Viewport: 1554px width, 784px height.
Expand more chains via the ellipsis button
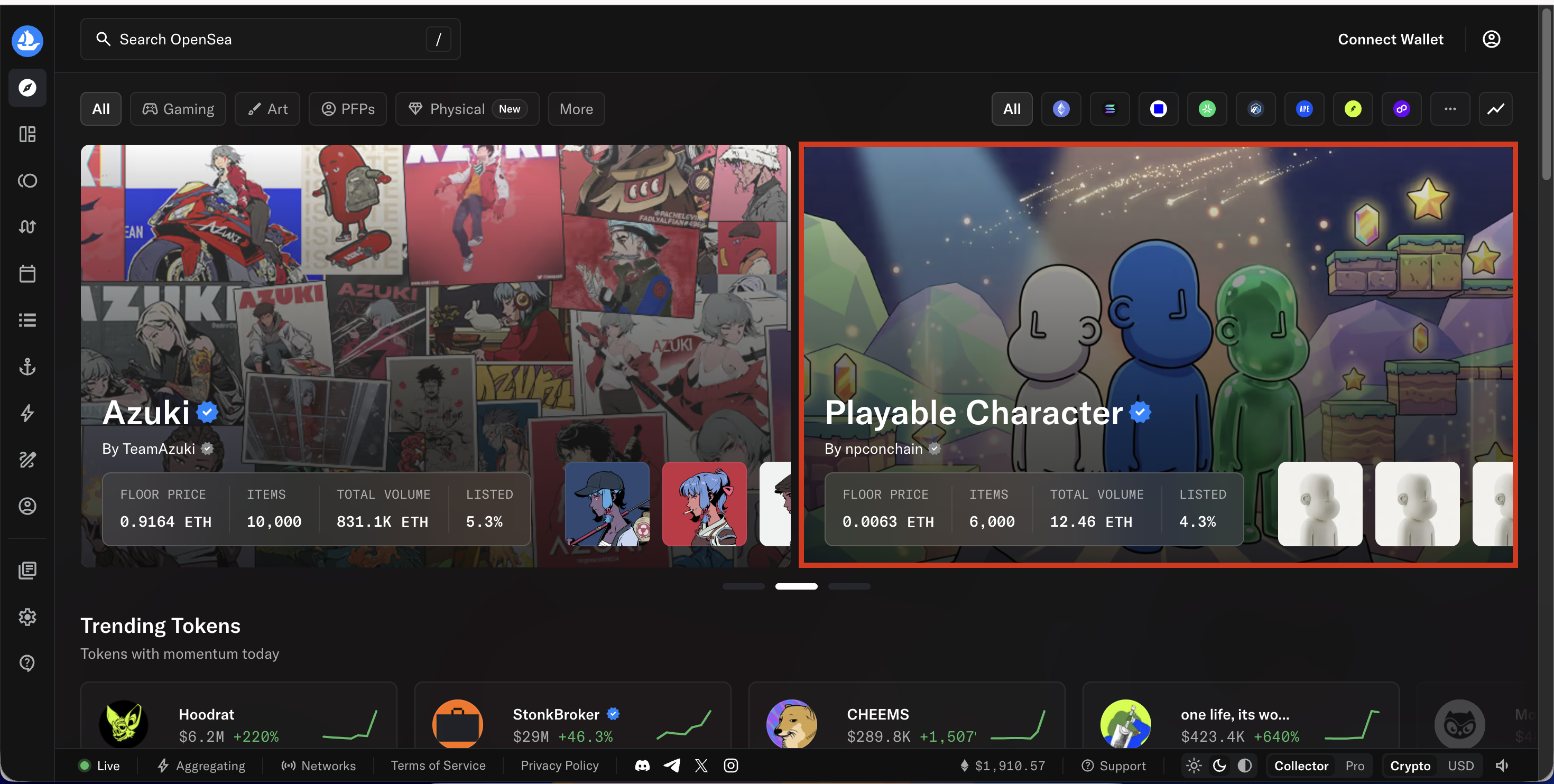click(1450, 108)
